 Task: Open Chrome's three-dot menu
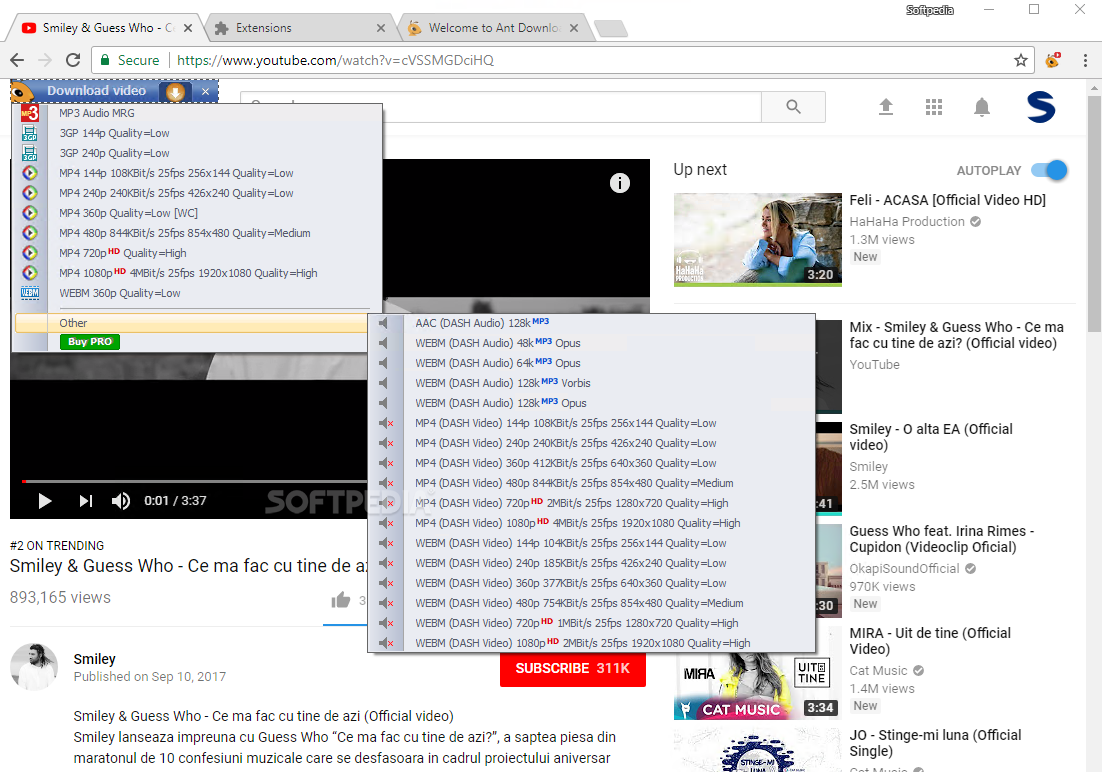tap(1085, 60)
